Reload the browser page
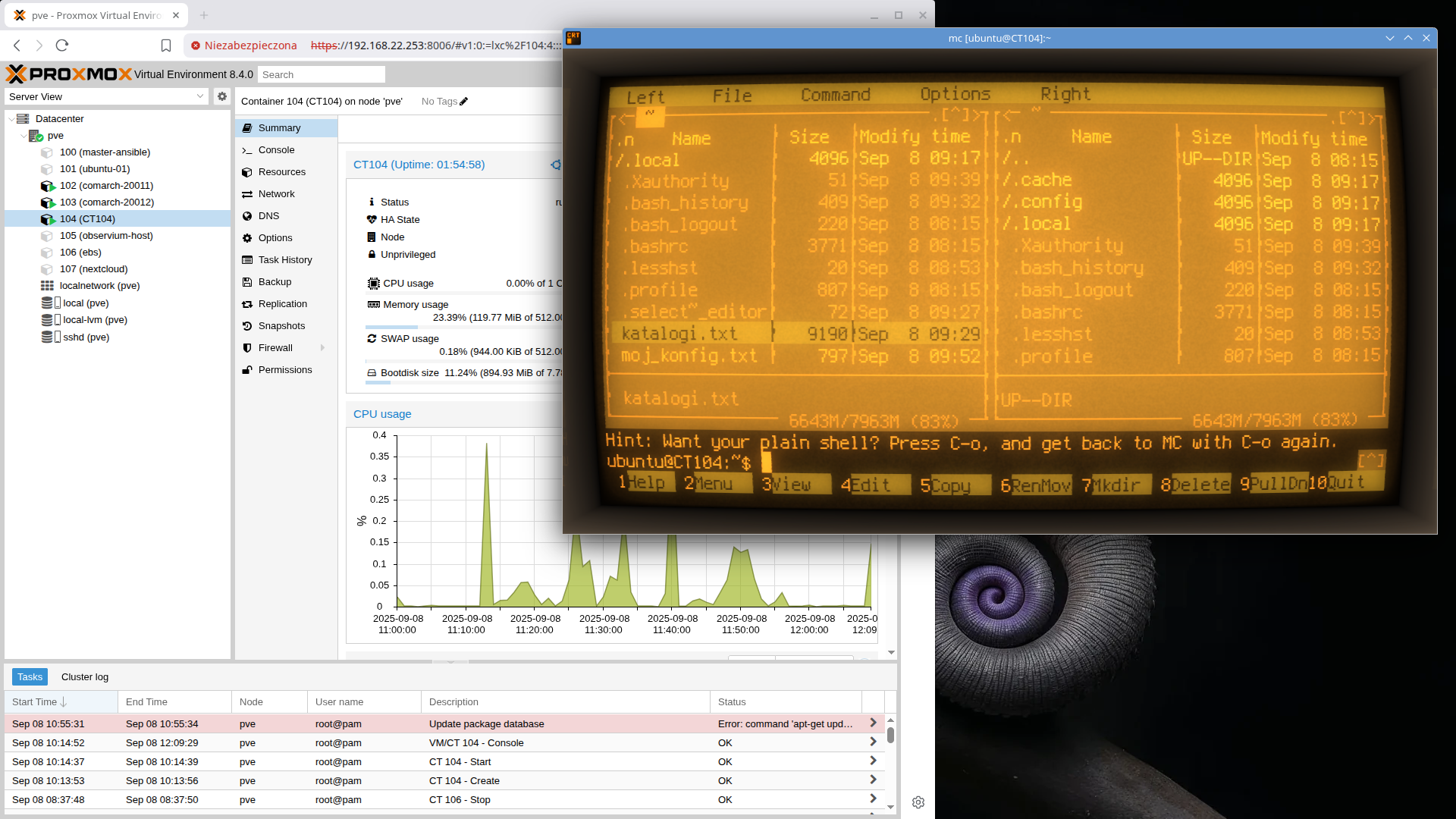 pos(62,45)
